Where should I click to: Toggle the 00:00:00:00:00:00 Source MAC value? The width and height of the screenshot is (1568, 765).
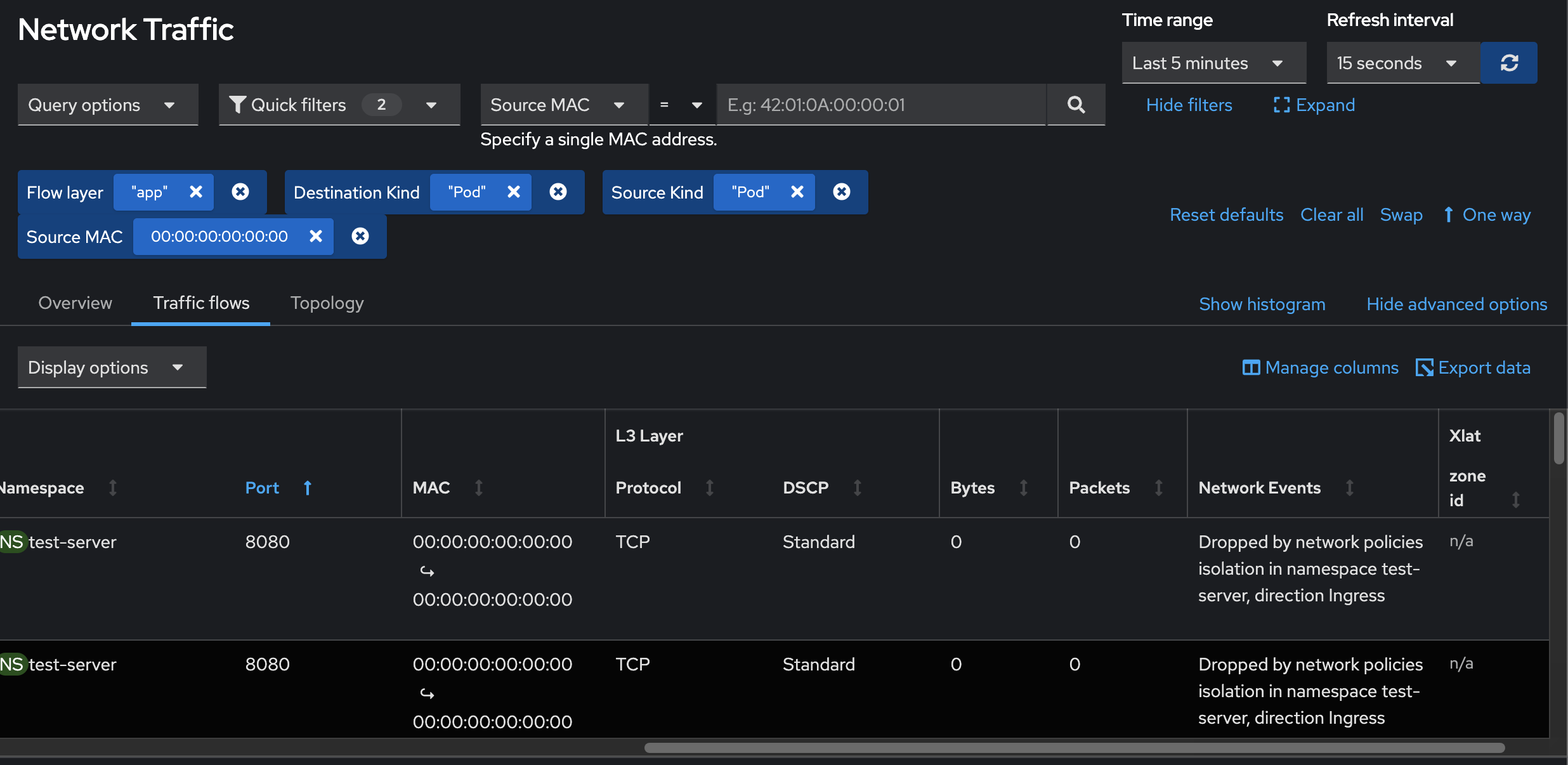219,236
